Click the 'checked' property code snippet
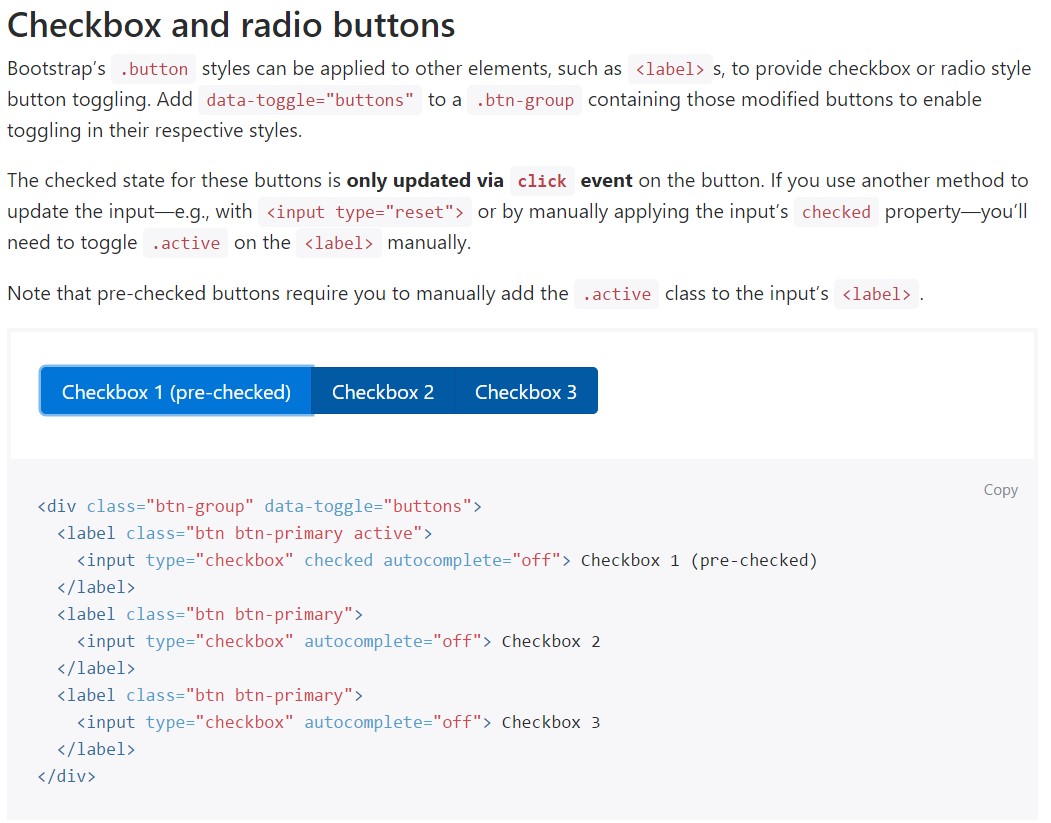 tap(835, 211)
